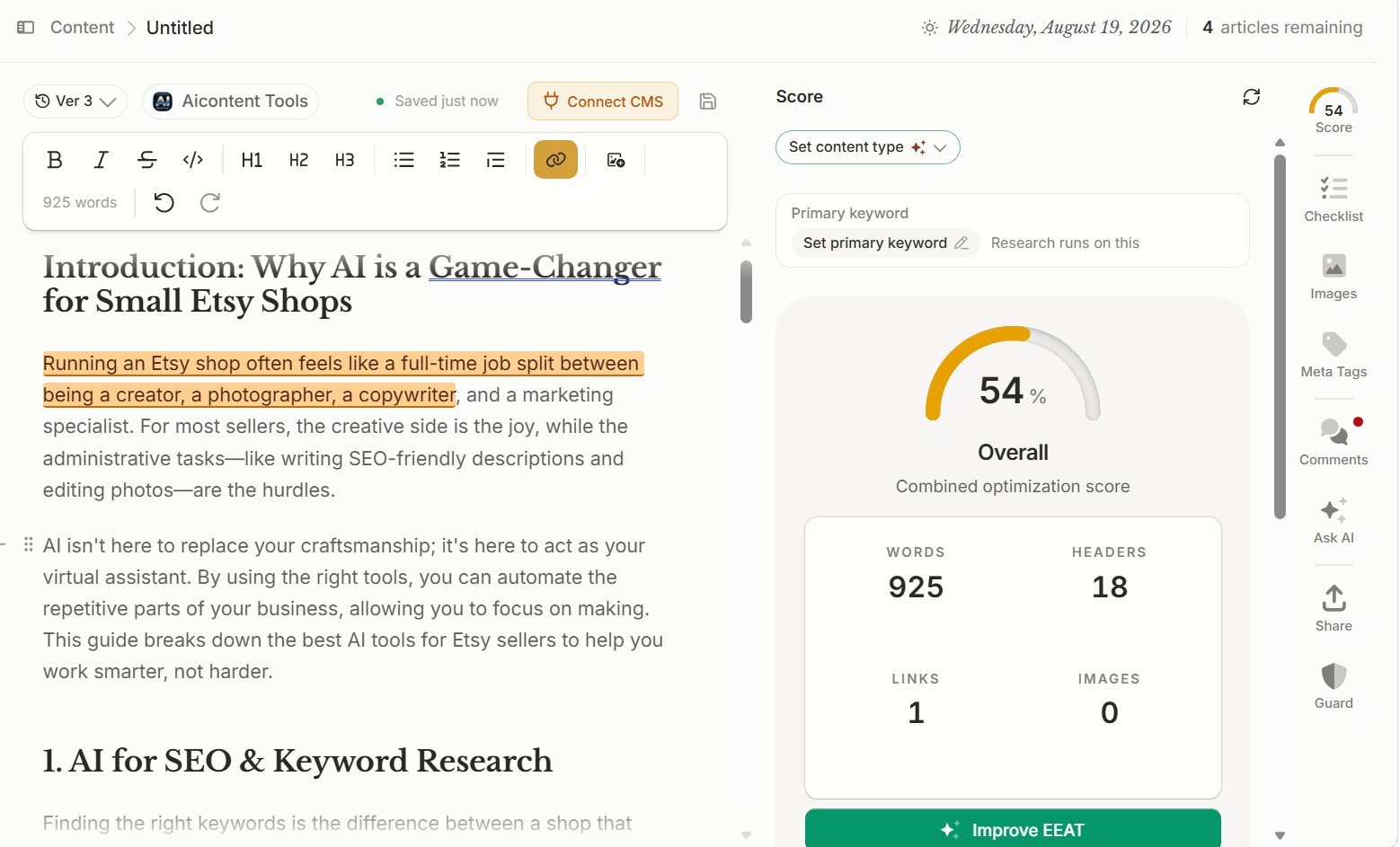The image size is (1400, 847).
Task: Click the HEADERS 18 stat
Action: pyautogui.click(x=1109, y=573)
